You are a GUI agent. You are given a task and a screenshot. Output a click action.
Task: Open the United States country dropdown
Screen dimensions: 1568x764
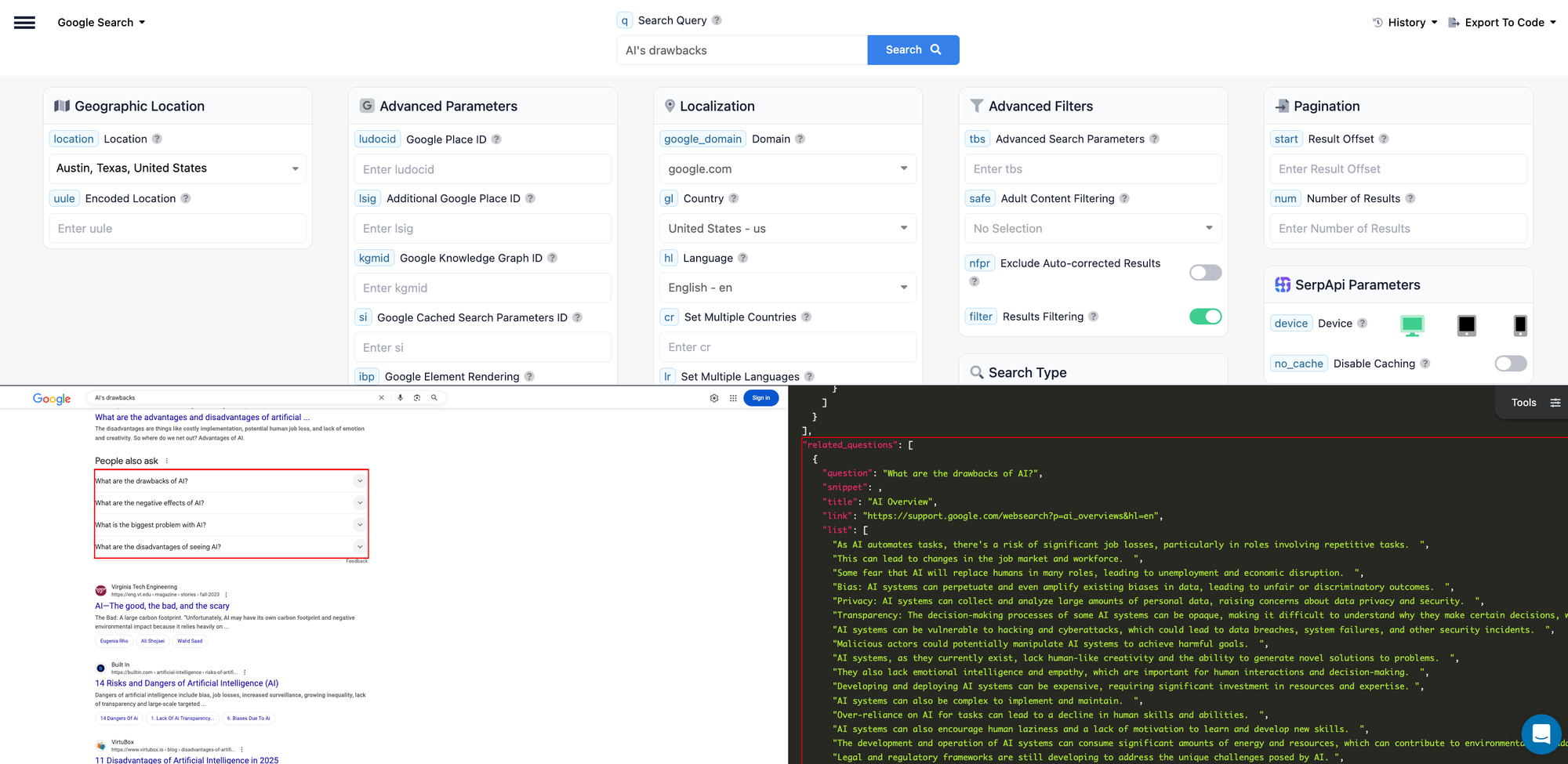[788, 228]
